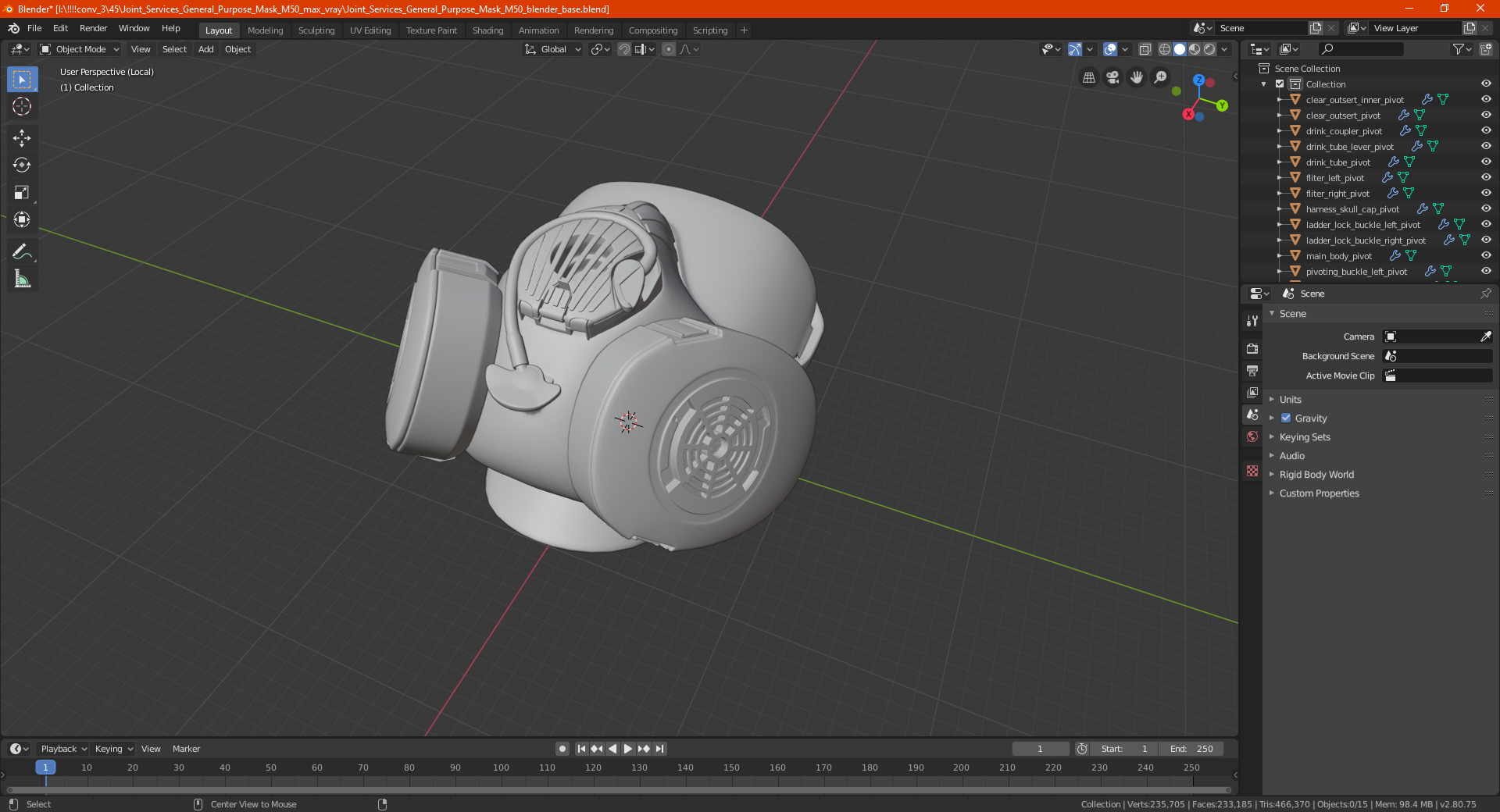Click the End frame field

1191,749
